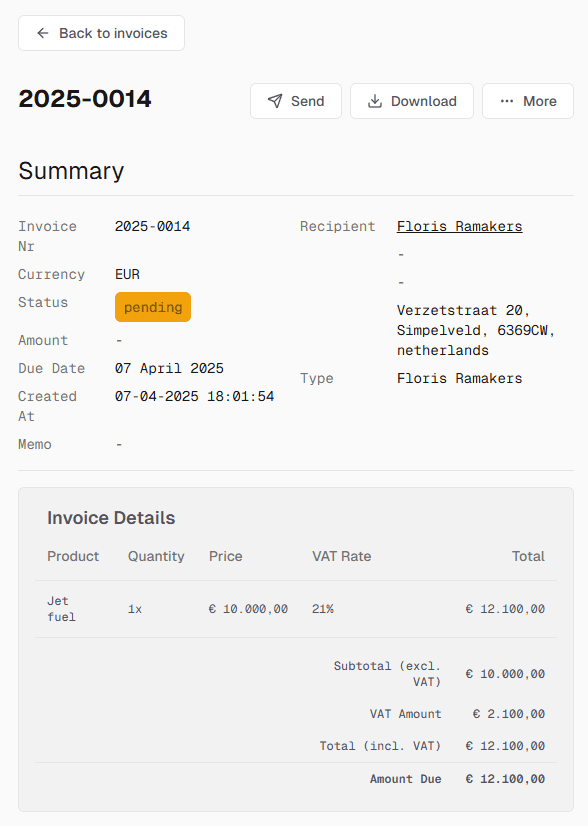Click the paper plane Send icon
Screen dimensions: 588x826
(275, 101)
